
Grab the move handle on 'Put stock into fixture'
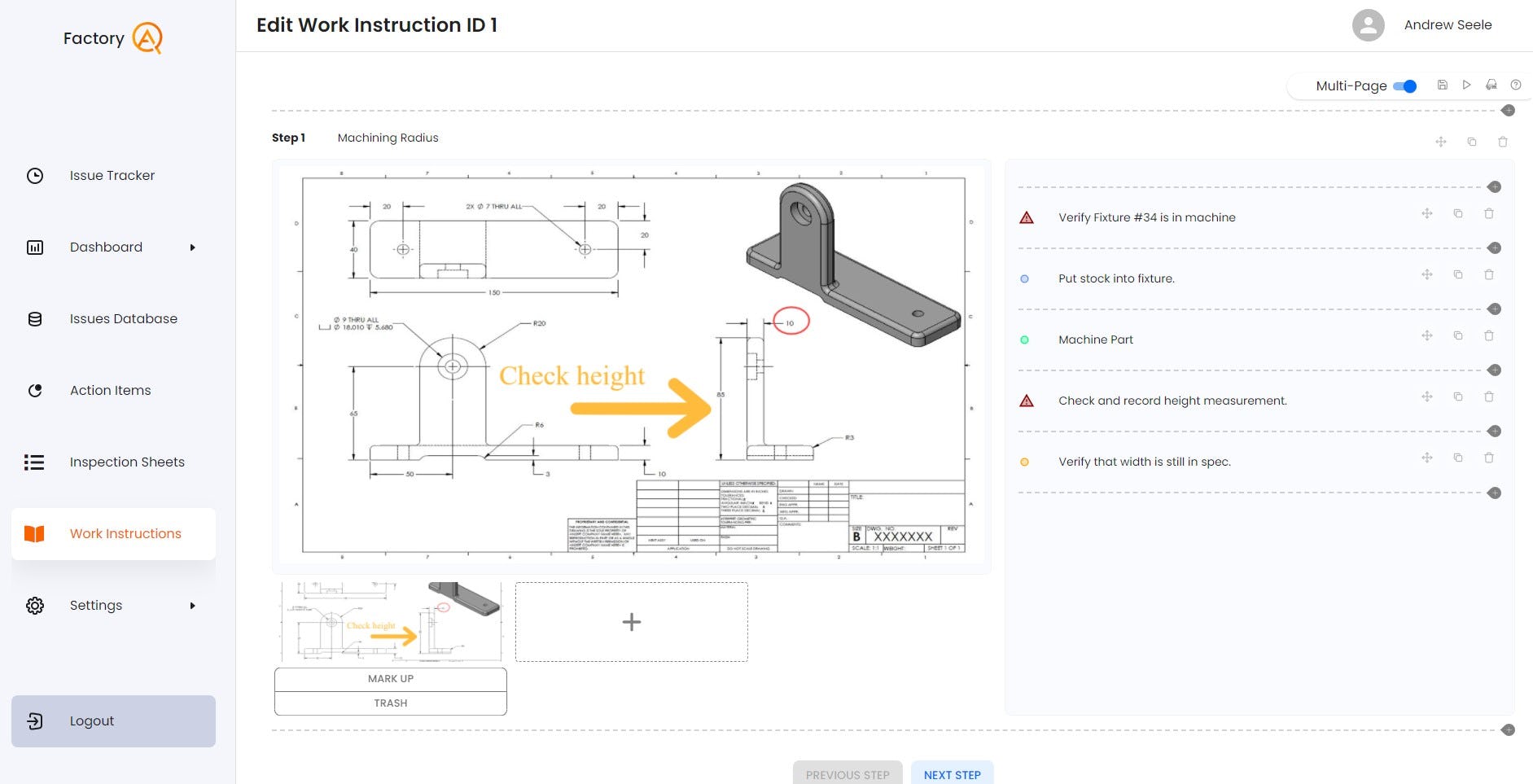tap(1427, 274)
